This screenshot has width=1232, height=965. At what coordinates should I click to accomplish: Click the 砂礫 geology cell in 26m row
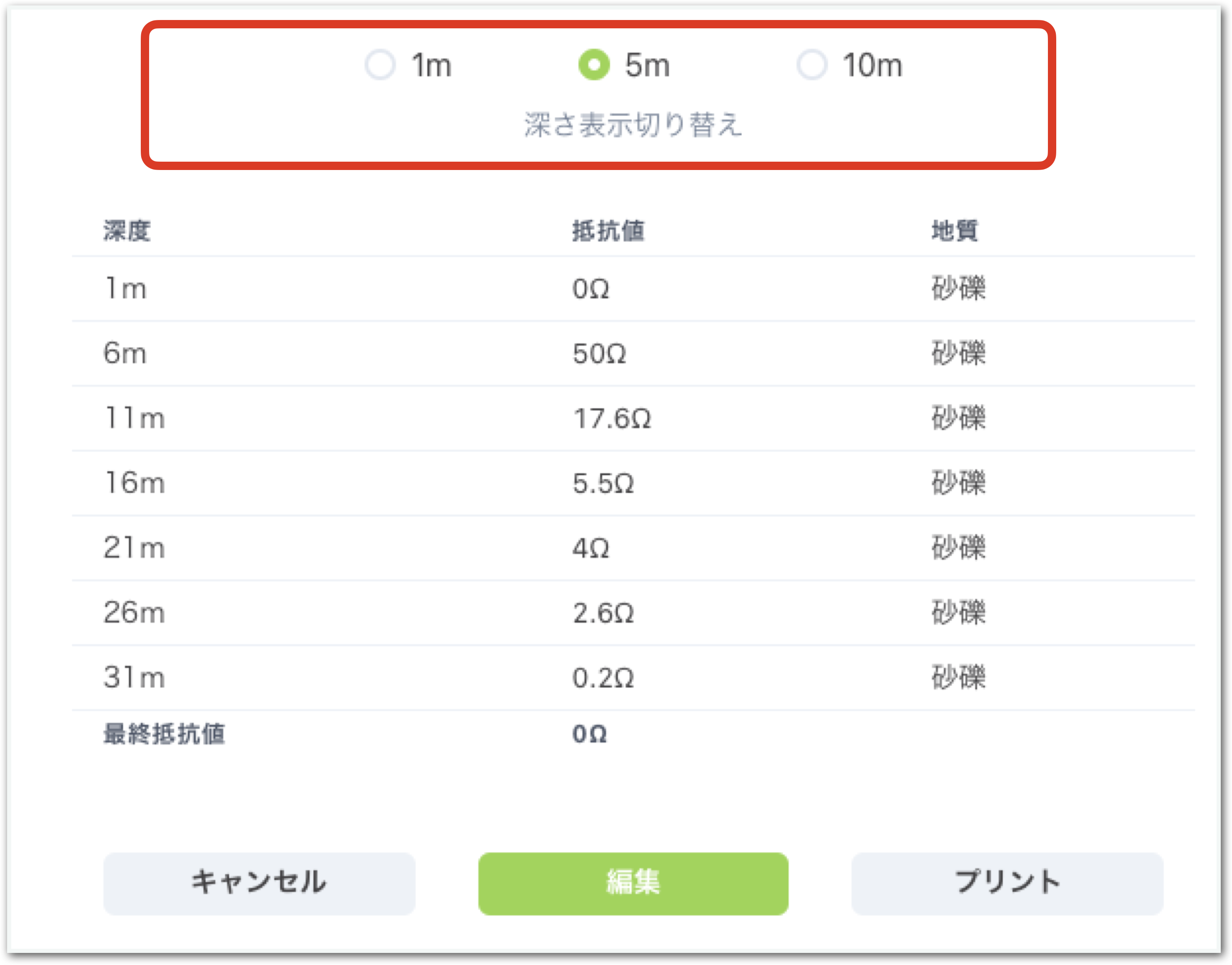(958, 613)
